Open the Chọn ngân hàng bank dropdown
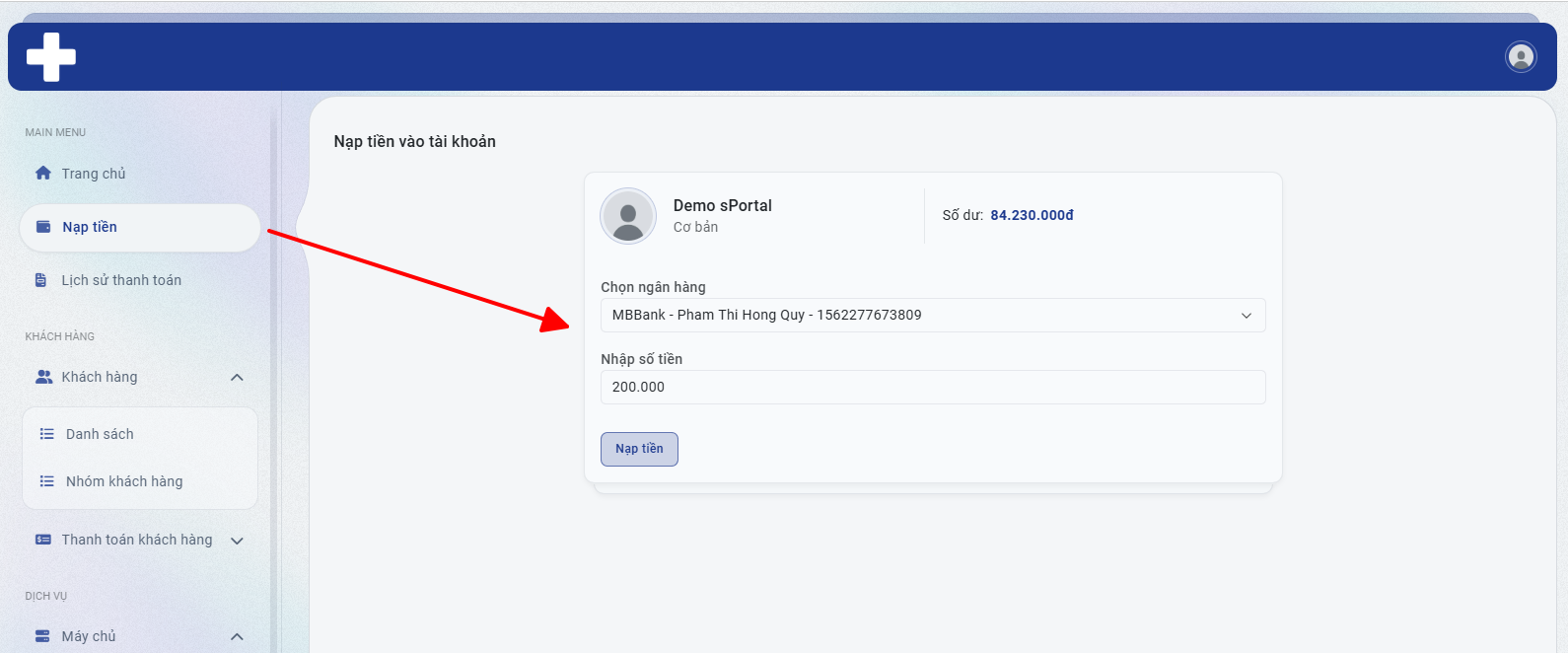 pos(932,316)
